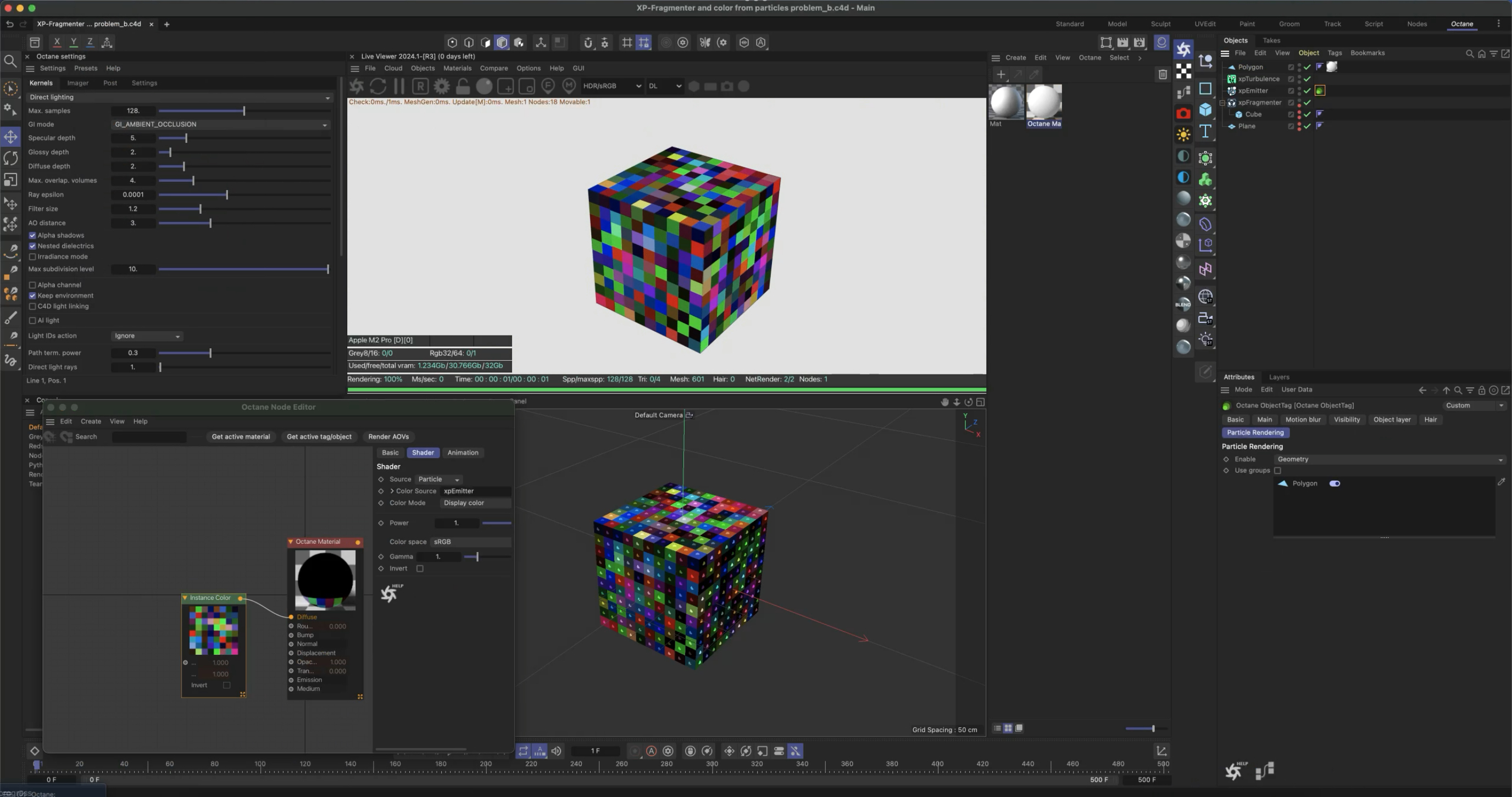This screenshot has height=797, width=1512.
Task: Open the GI mode dropdown
Action: point(220,125)
